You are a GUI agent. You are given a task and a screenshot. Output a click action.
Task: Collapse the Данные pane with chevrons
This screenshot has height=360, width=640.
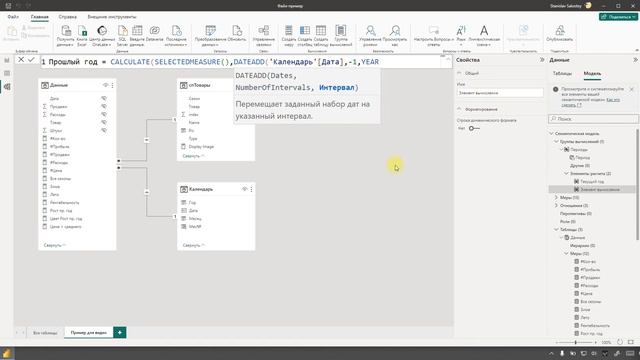pos(635,60)
